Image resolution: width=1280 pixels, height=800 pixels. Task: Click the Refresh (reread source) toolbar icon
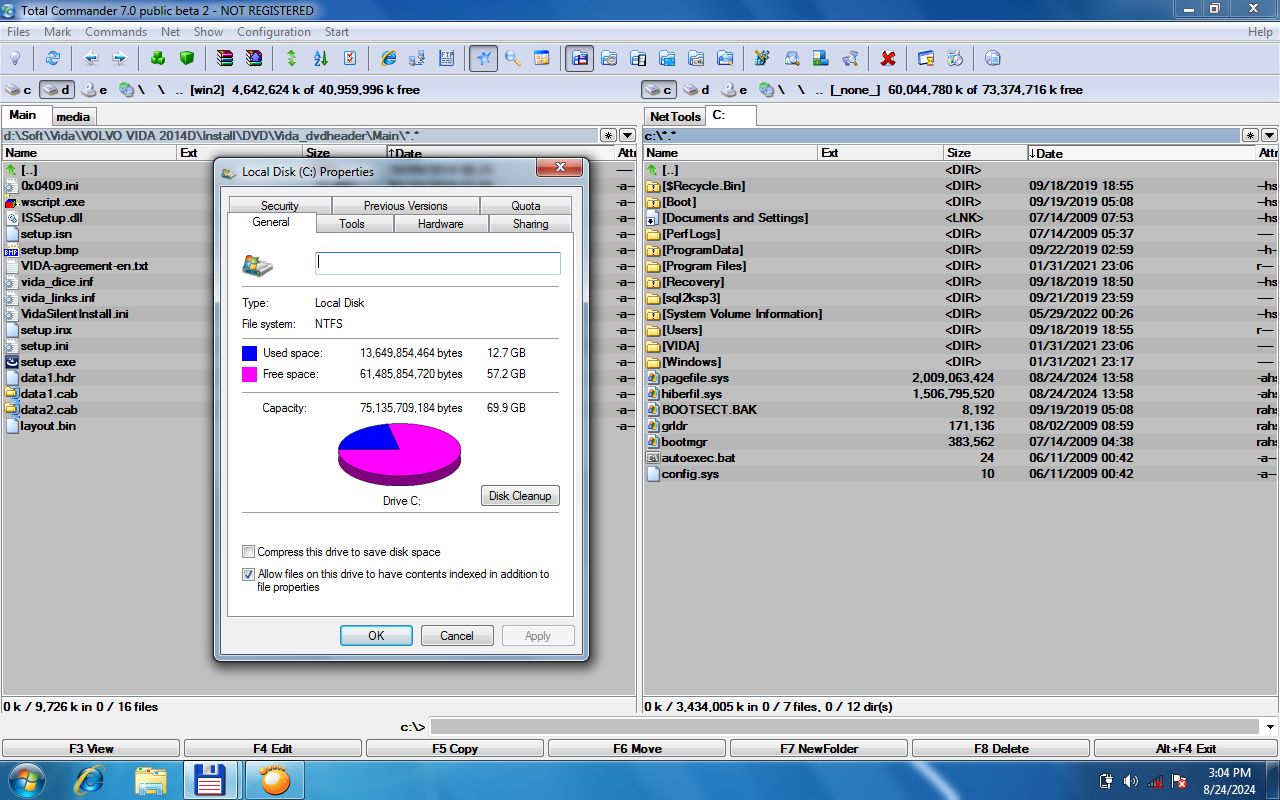52,58
